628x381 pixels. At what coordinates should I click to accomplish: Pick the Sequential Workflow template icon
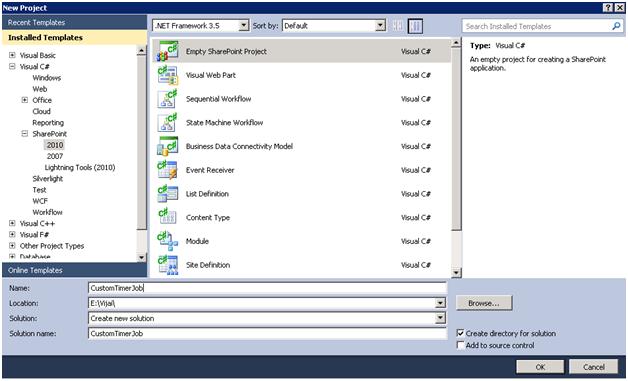(167, 99)
